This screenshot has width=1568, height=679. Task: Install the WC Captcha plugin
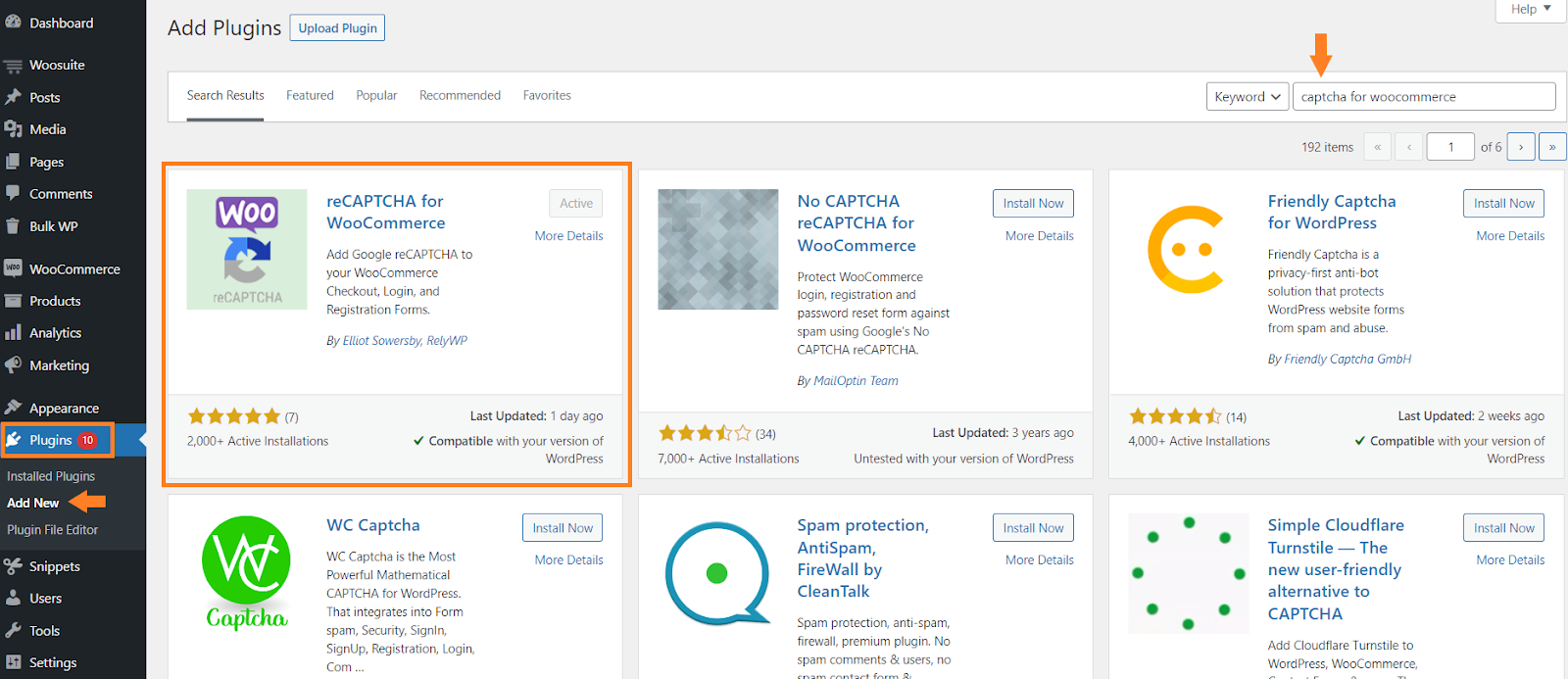pyautogui.click(x=563, y=527)
